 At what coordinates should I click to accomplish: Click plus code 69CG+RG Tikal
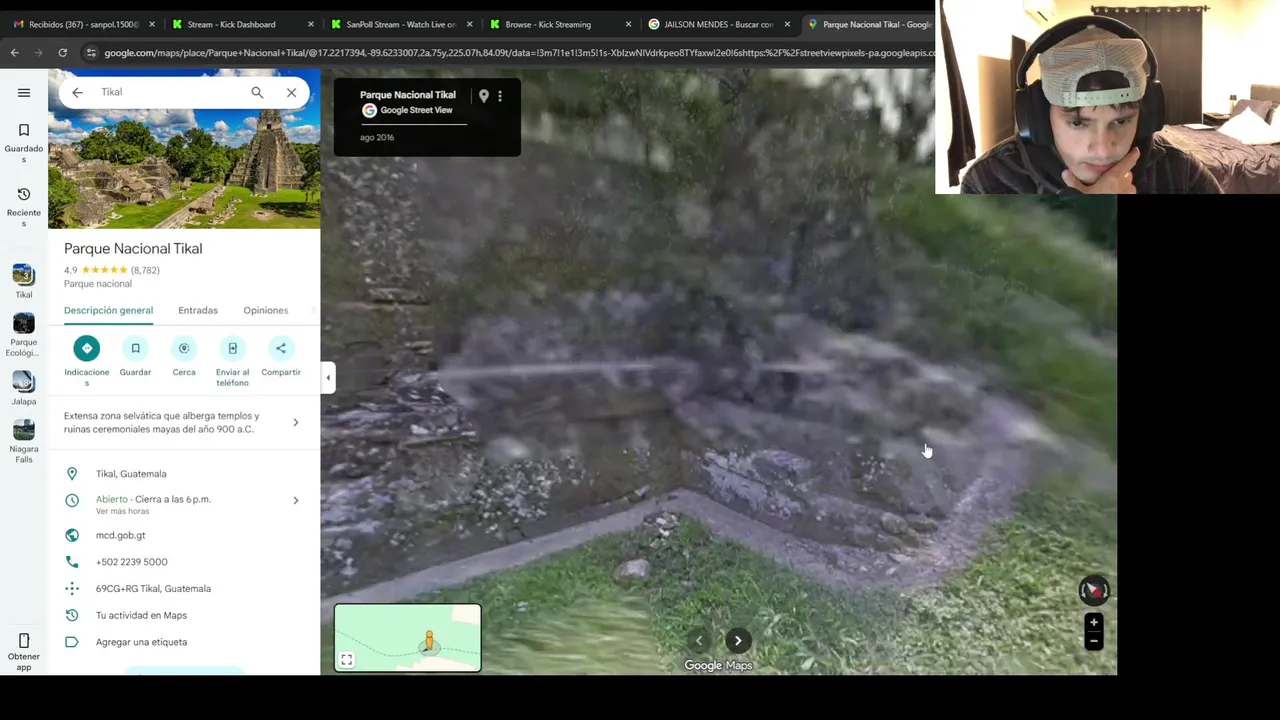click(153, 589)
